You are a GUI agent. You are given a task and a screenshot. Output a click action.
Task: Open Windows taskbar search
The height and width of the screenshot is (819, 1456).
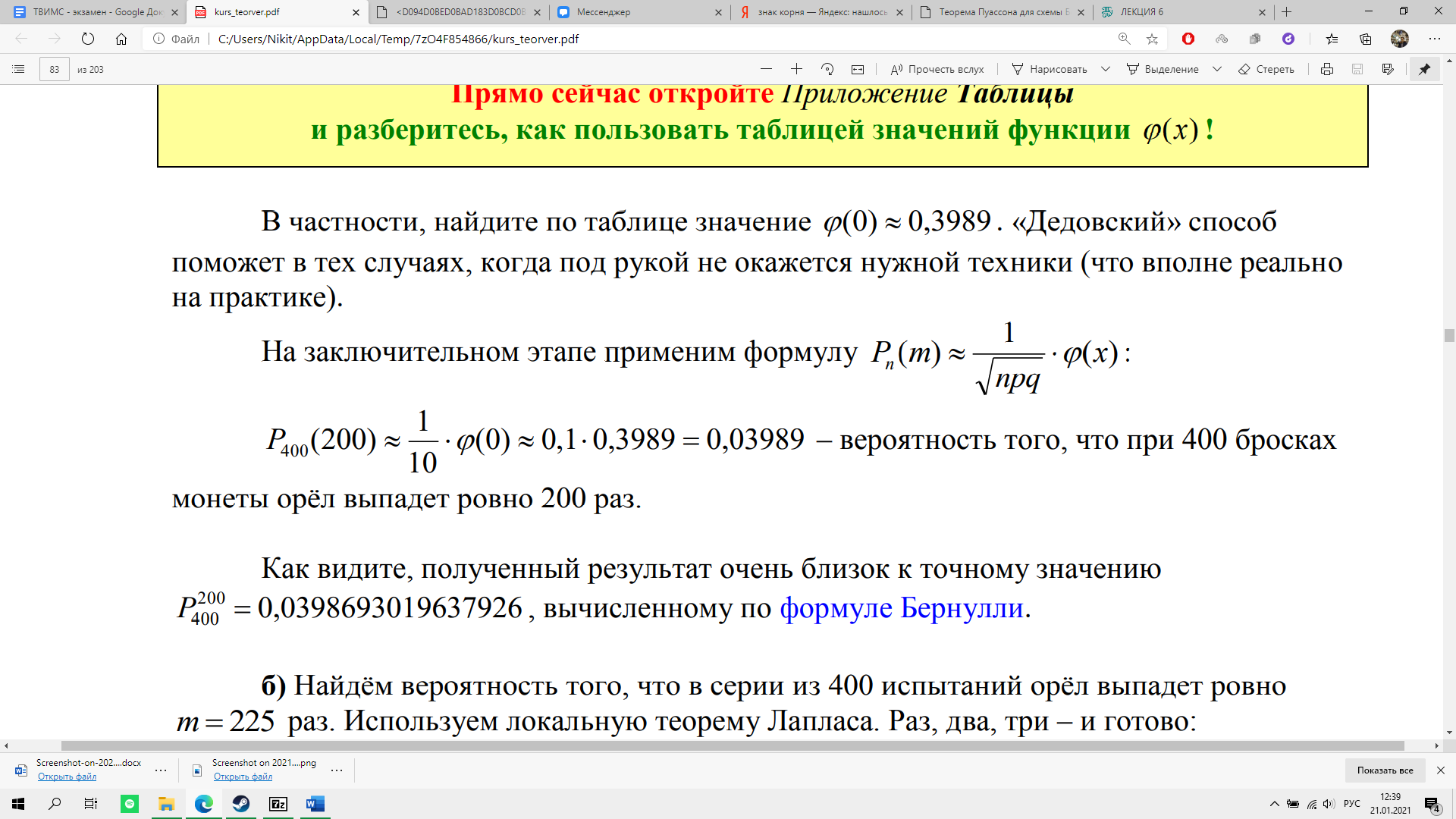55,804
